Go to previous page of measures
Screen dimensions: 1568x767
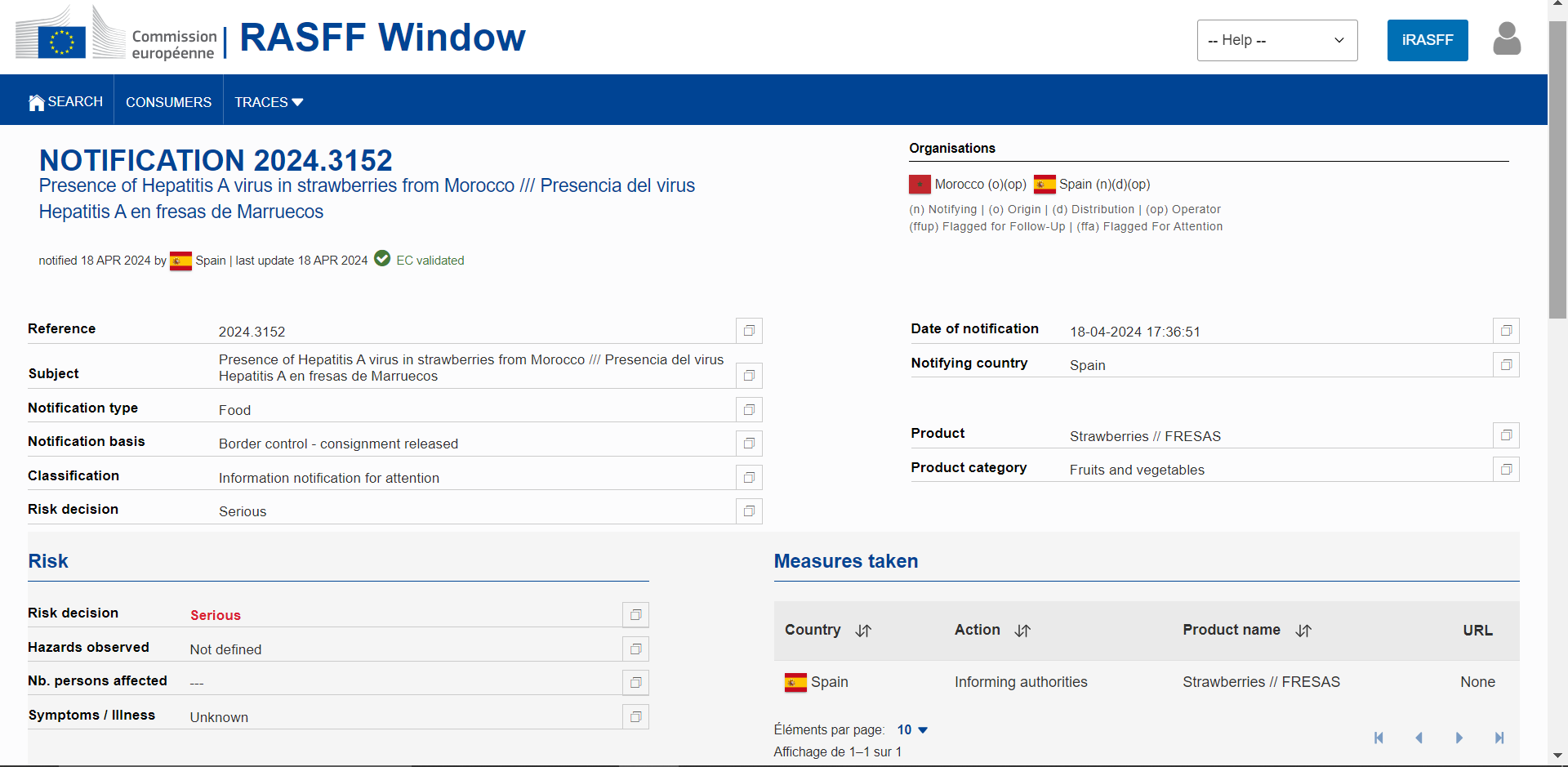click(x=1419, y=738)
